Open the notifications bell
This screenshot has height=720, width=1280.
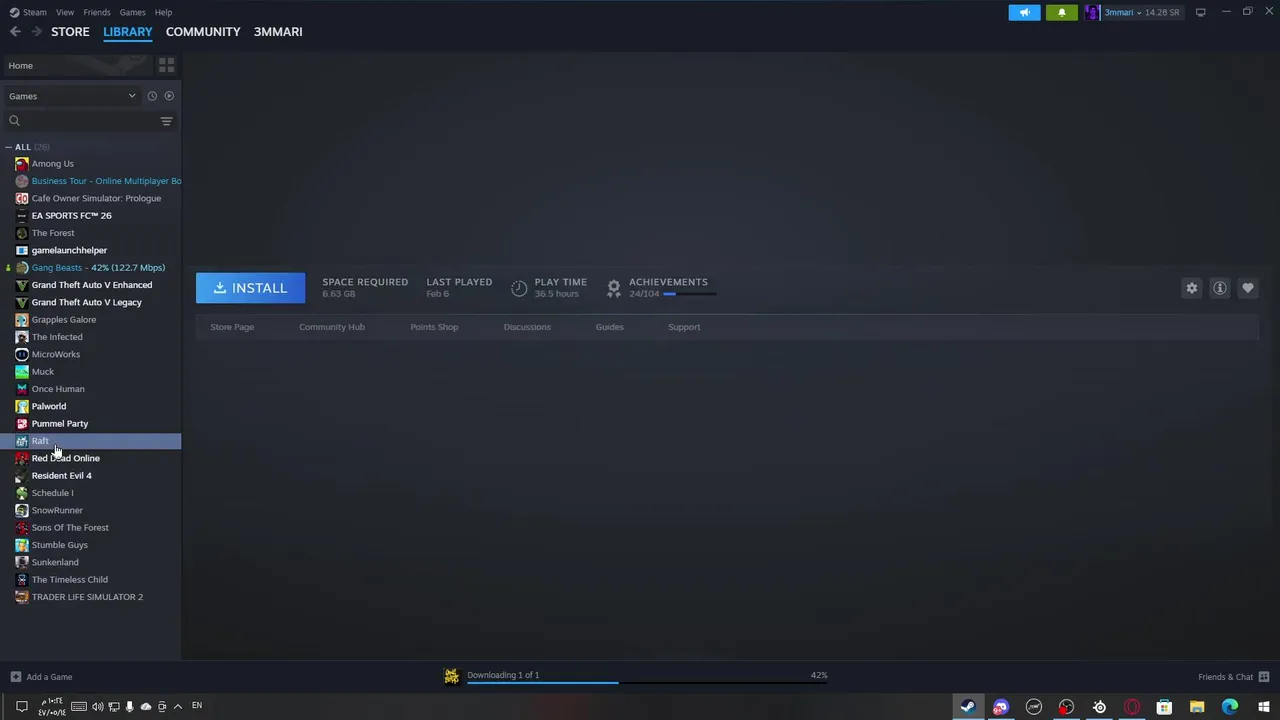tap(1062, 12)
